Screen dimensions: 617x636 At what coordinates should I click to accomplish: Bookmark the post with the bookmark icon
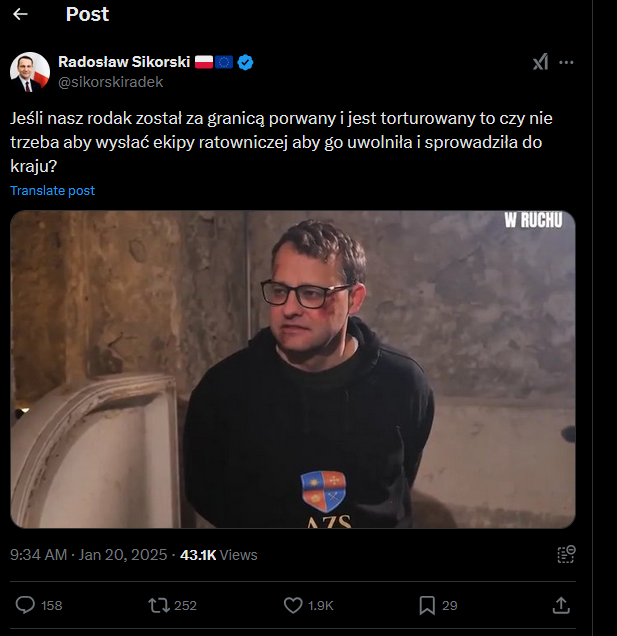426,605
